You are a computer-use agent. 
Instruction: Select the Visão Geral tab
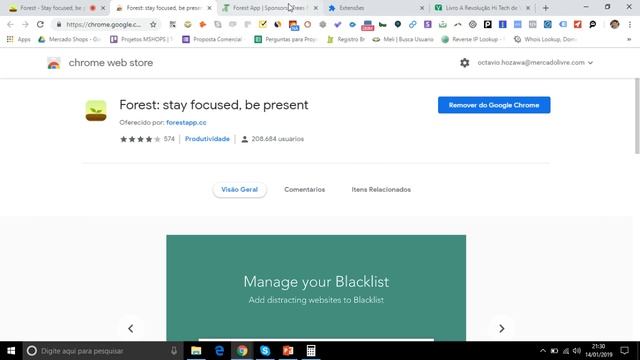coord(240,189)
